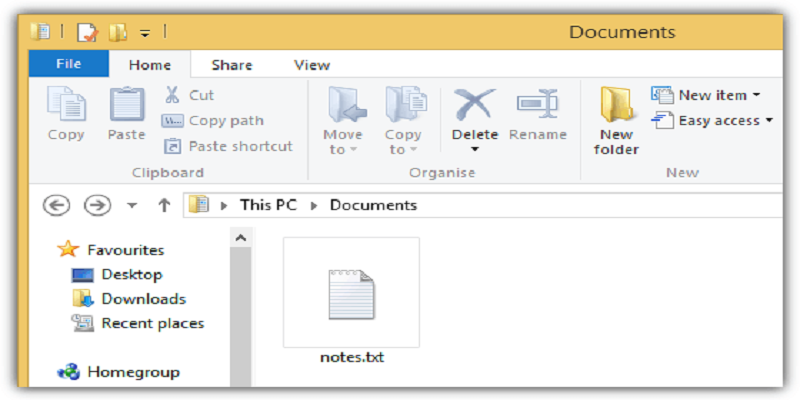Click the Paste clipboard icon
This screenshot has height=400, width=800.
click(x=127, y=105)
